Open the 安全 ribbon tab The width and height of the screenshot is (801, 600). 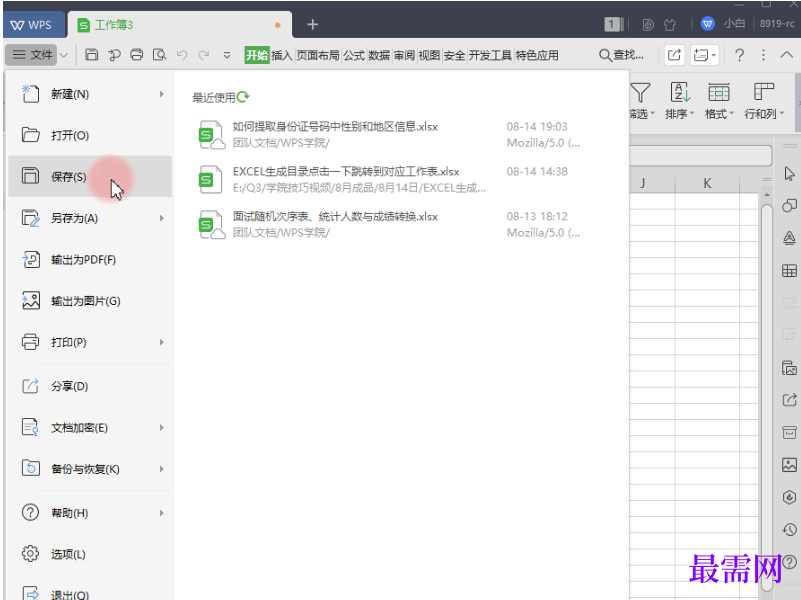(x=454, y=55)
